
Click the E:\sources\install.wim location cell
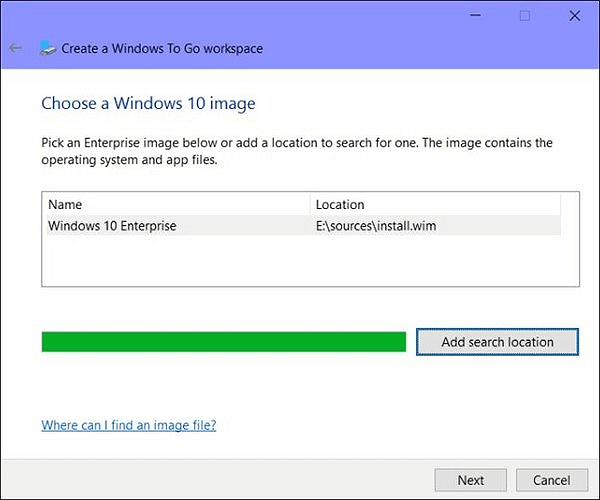click(376, 226)
